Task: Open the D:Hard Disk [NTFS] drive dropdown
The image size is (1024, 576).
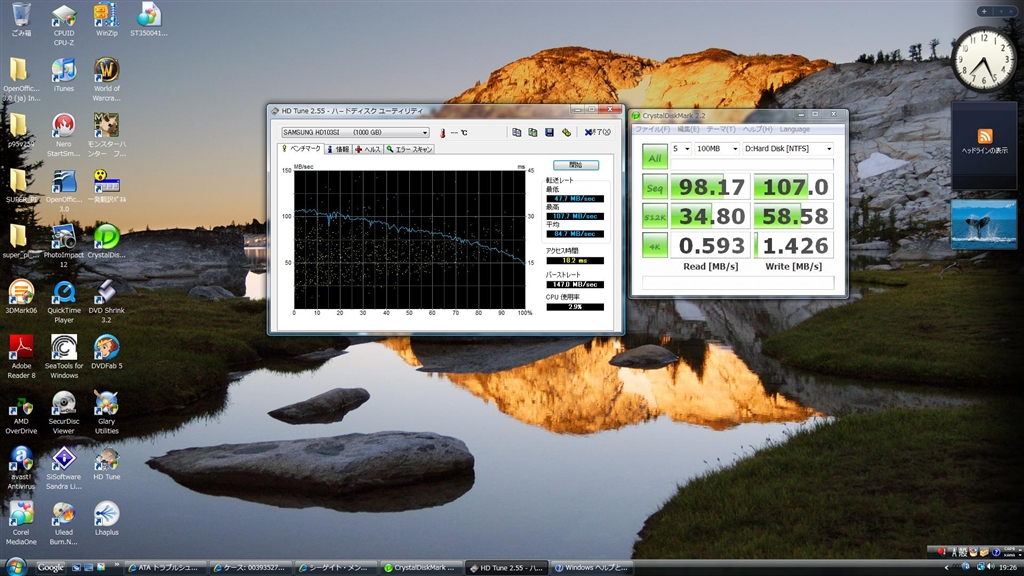Action: 788,149
